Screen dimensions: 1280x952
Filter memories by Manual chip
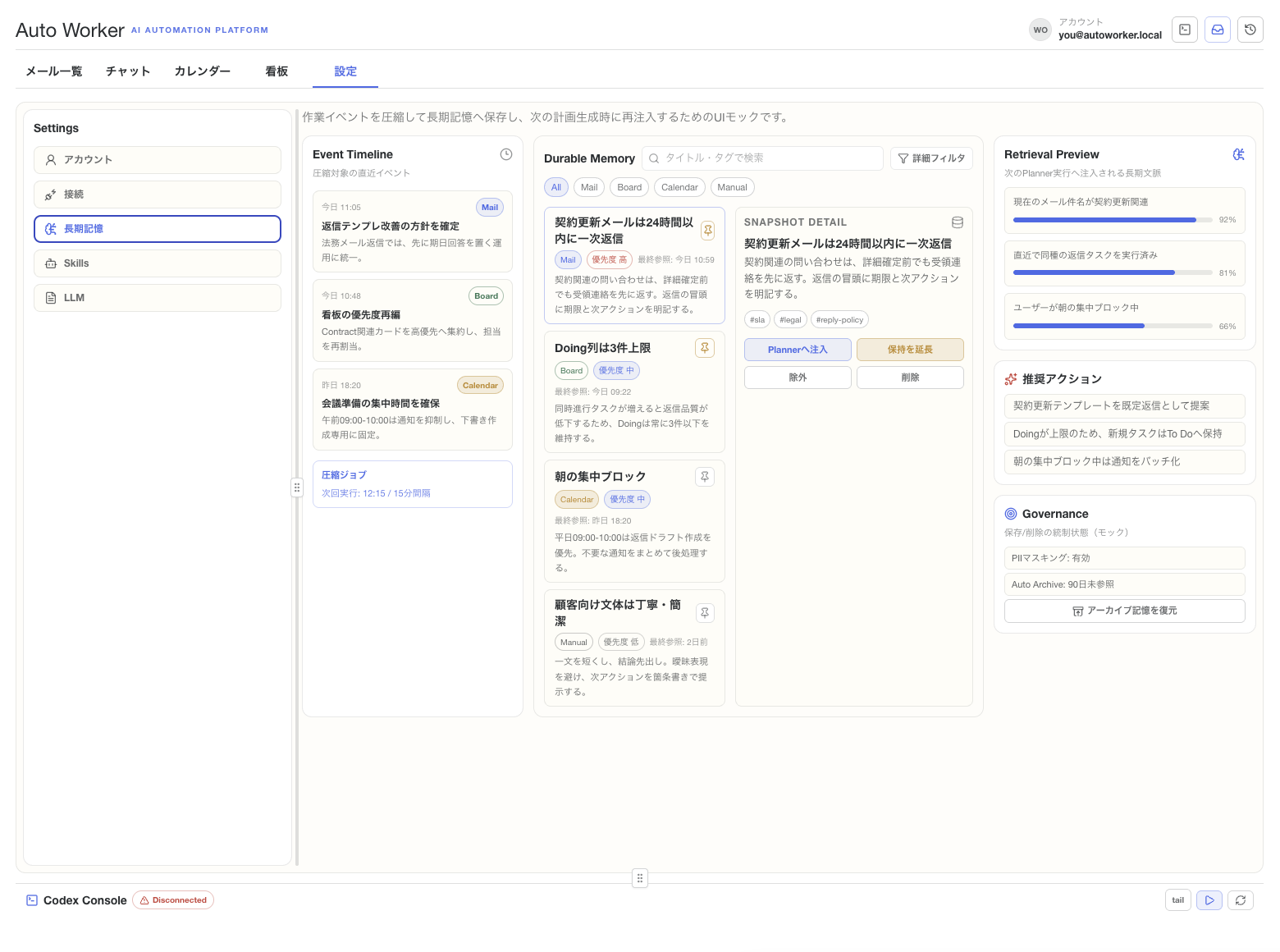pos(732,187)
